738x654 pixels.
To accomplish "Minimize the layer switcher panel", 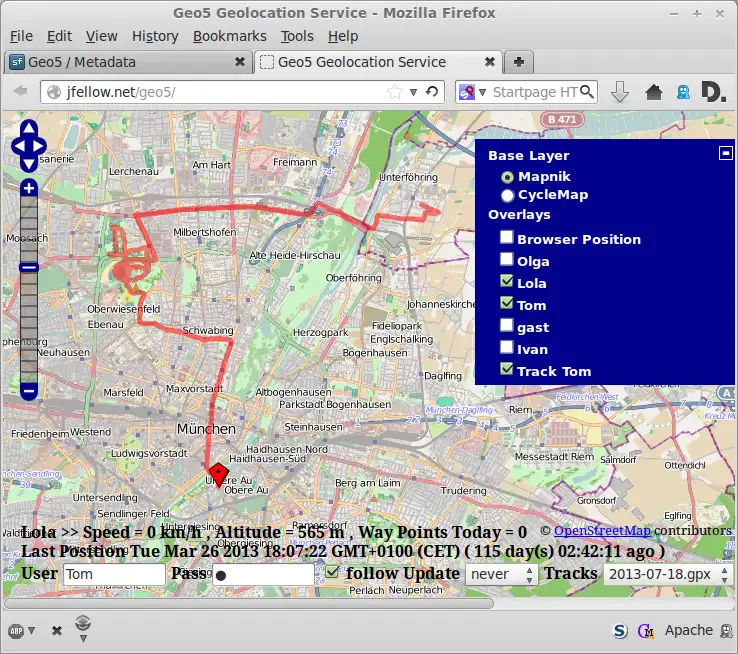I will tap(726, 153).
